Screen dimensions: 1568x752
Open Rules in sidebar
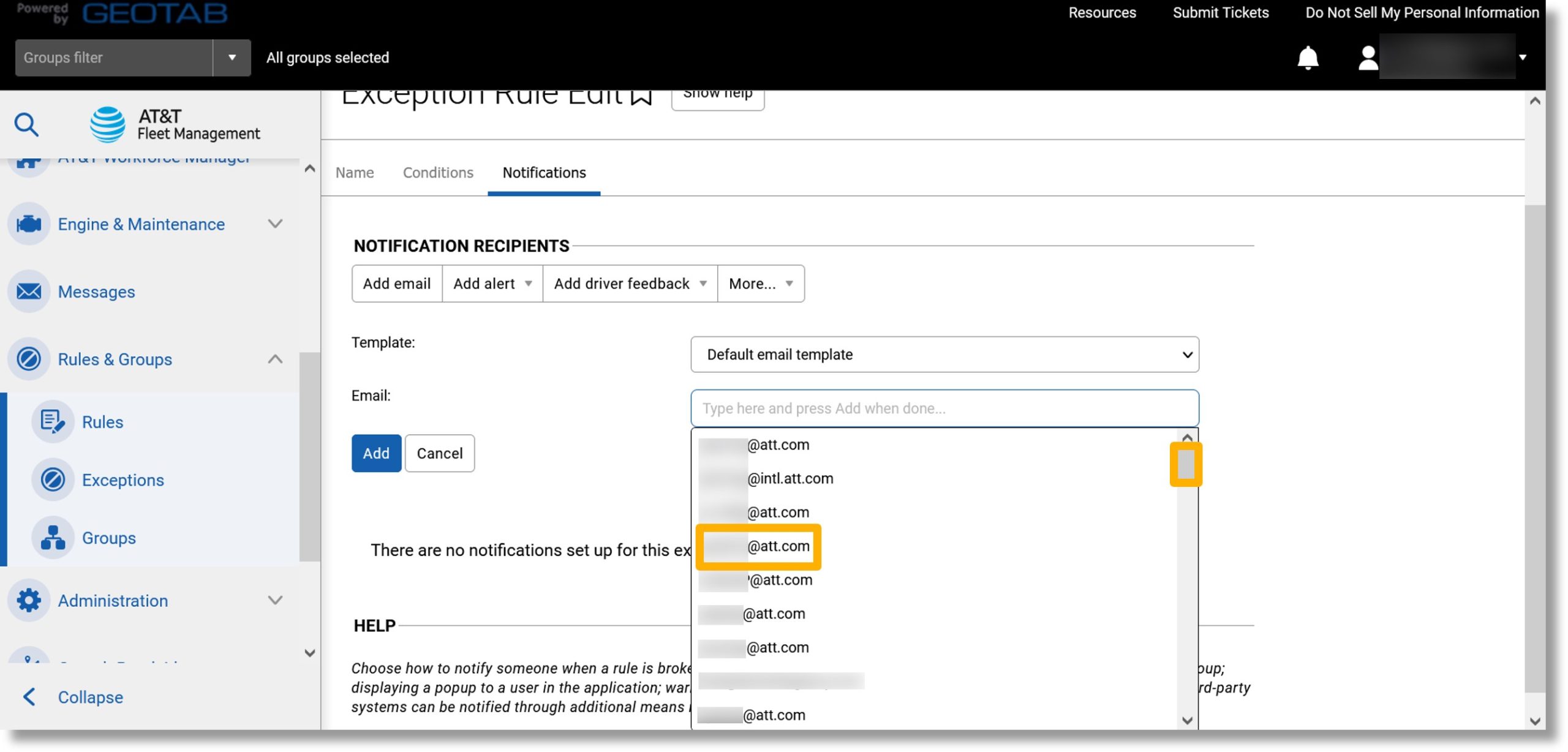(x=102, y=422)
